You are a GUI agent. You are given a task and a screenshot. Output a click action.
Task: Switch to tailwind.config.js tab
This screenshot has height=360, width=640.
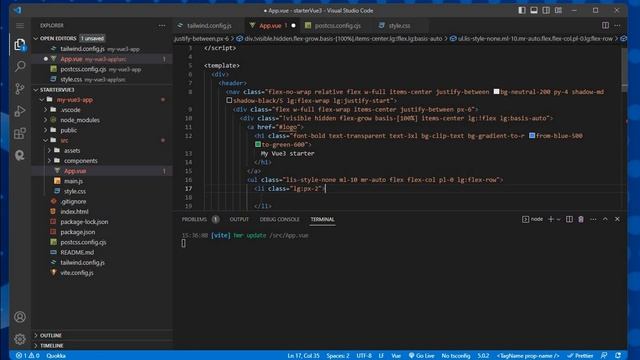(209, 25)
